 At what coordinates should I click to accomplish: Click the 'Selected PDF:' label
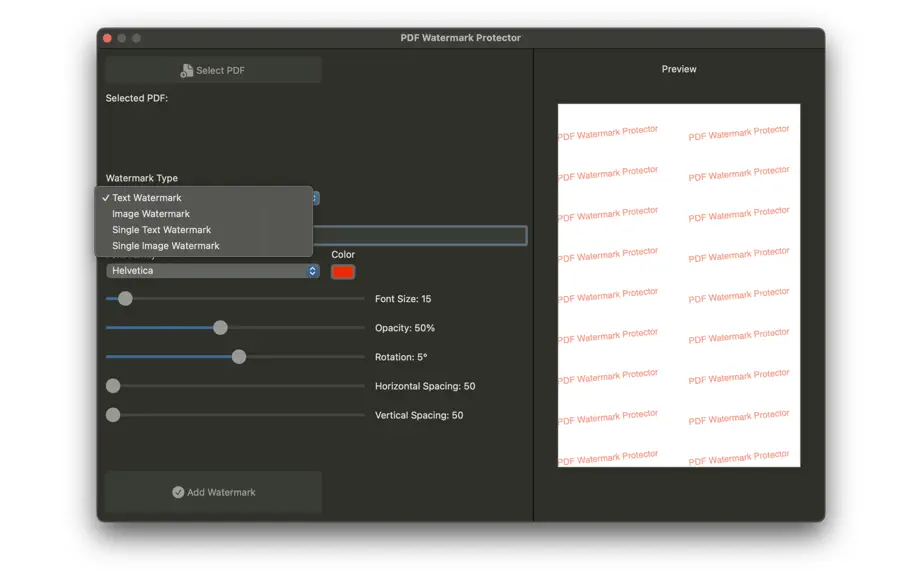(x=136, y=98)
